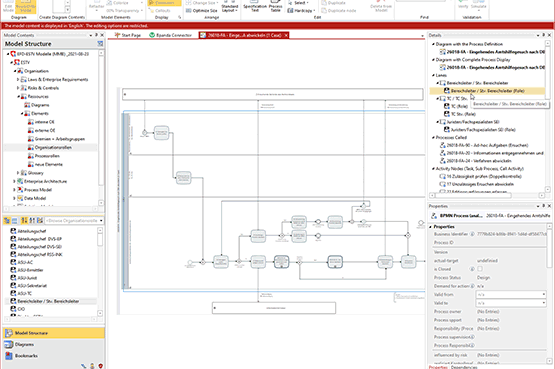The image size is (555, 369).
Task: Click the blue tool icon at navigation bottom
Action: 84,366
